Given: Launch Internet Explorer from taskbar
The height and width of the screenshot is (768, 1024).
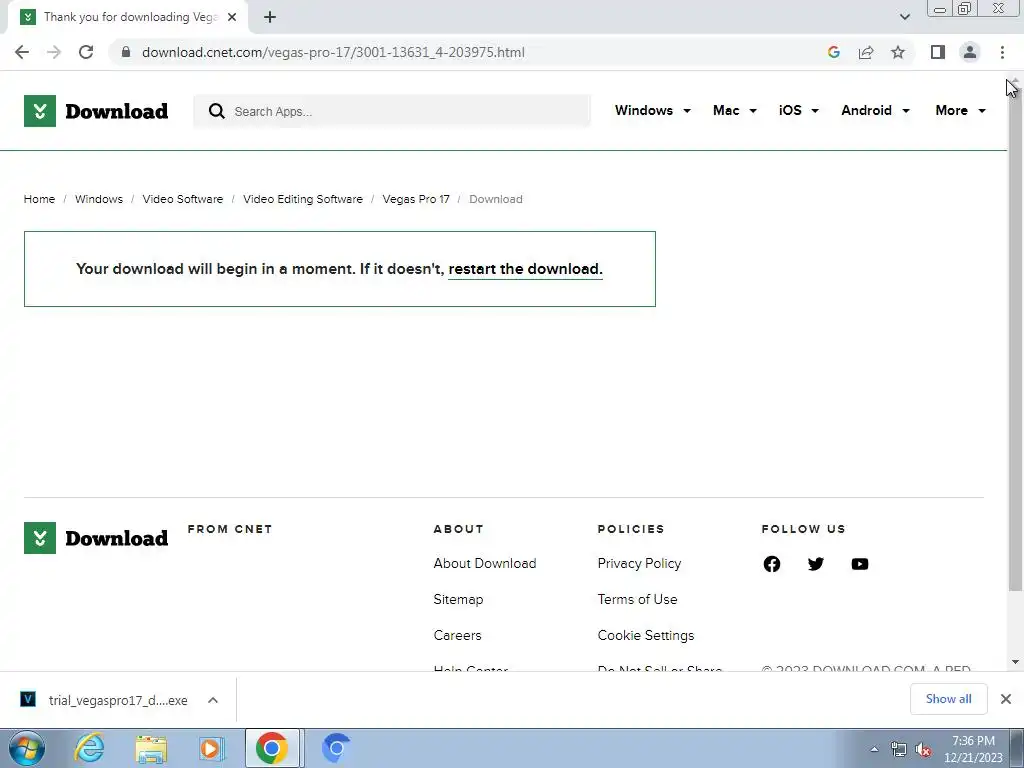Looking at the screenshot, I should tap(89, 748).
